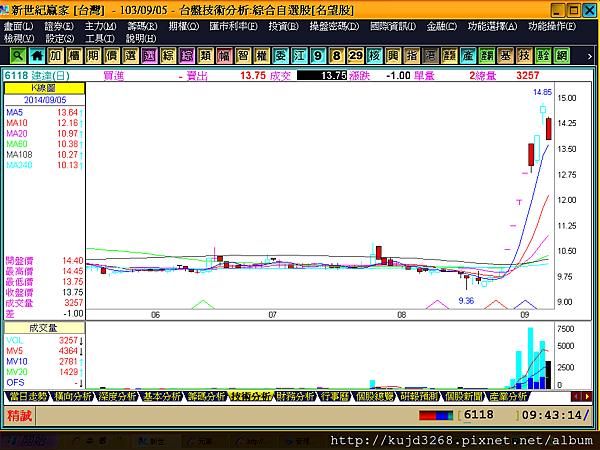
Task: Select the 技術分析 tab
Action: pyautogui.click(x=251, y=396)
